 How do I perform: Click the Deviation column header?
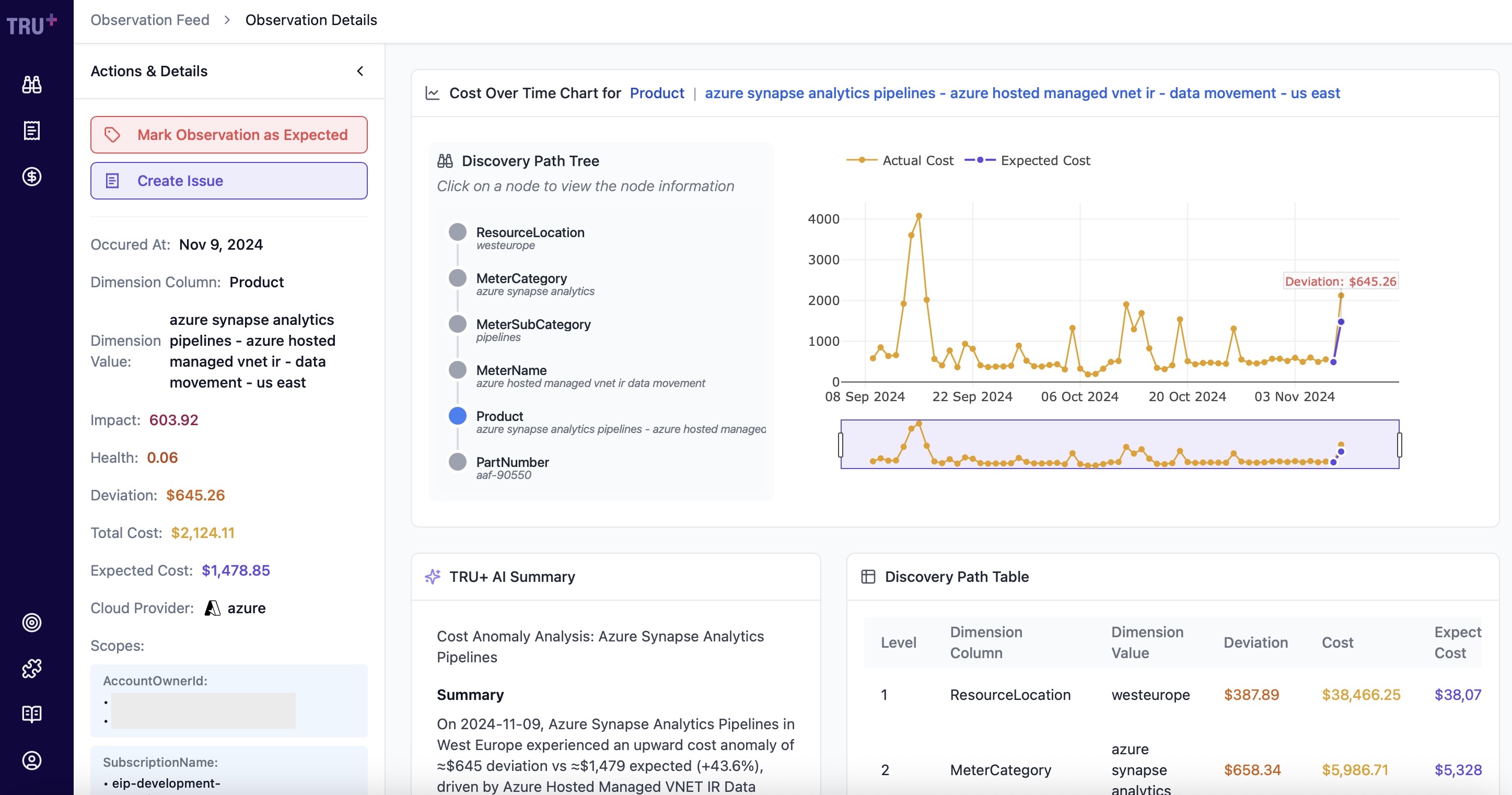1255,642
